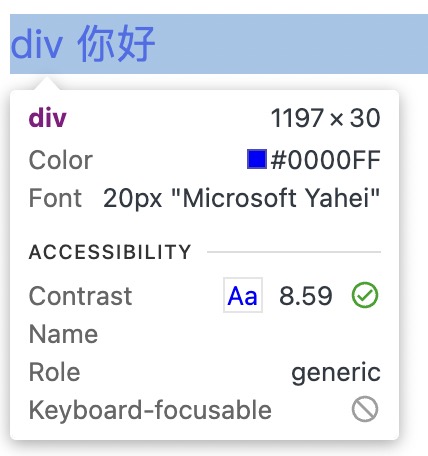The image size is (428, 456).
Task: Click the Color label
Action: tap(61, 160)
